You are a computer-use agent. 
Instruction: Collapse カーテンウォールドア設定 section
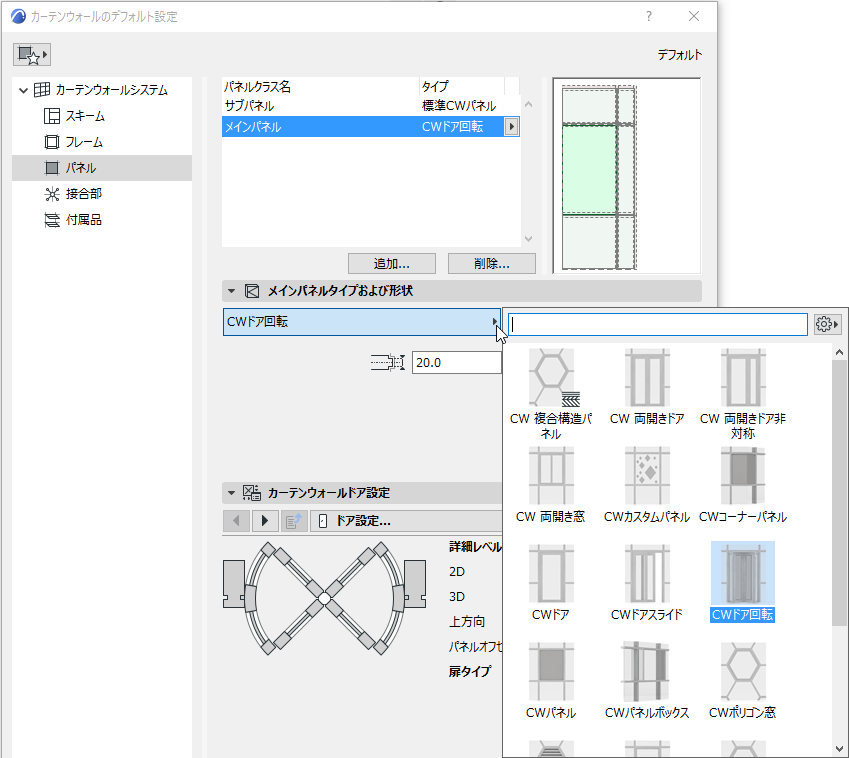click(231, 493)
